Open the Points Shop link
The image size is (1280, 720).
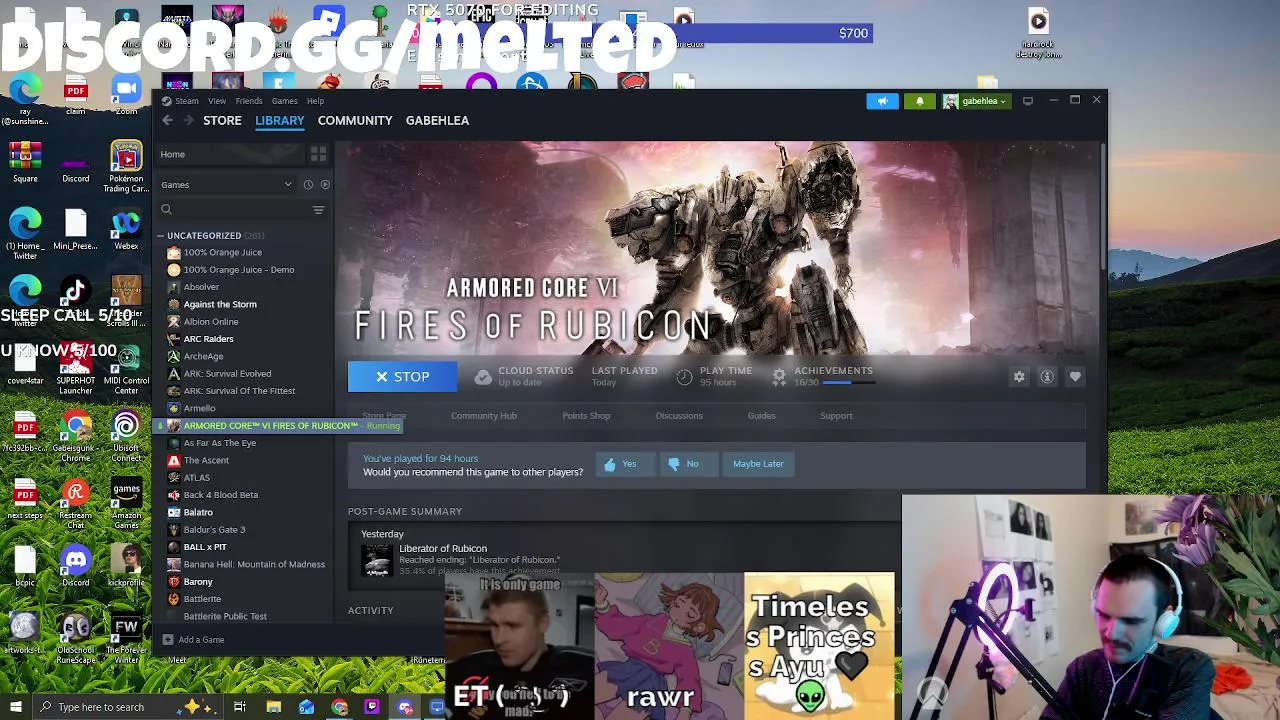[x=586, y=416]
